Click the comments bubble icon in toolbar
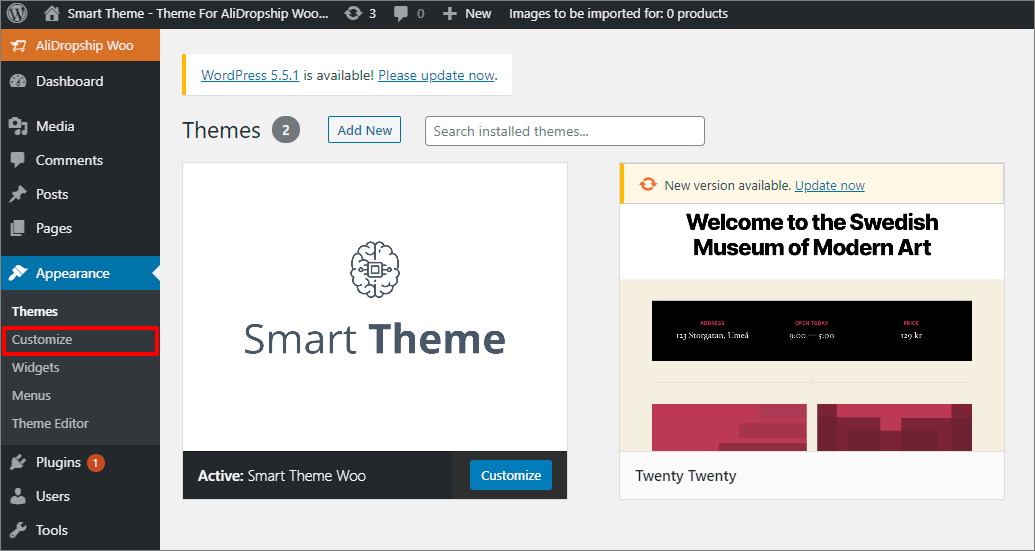The image size is (1035, 551). coord(402,14)
